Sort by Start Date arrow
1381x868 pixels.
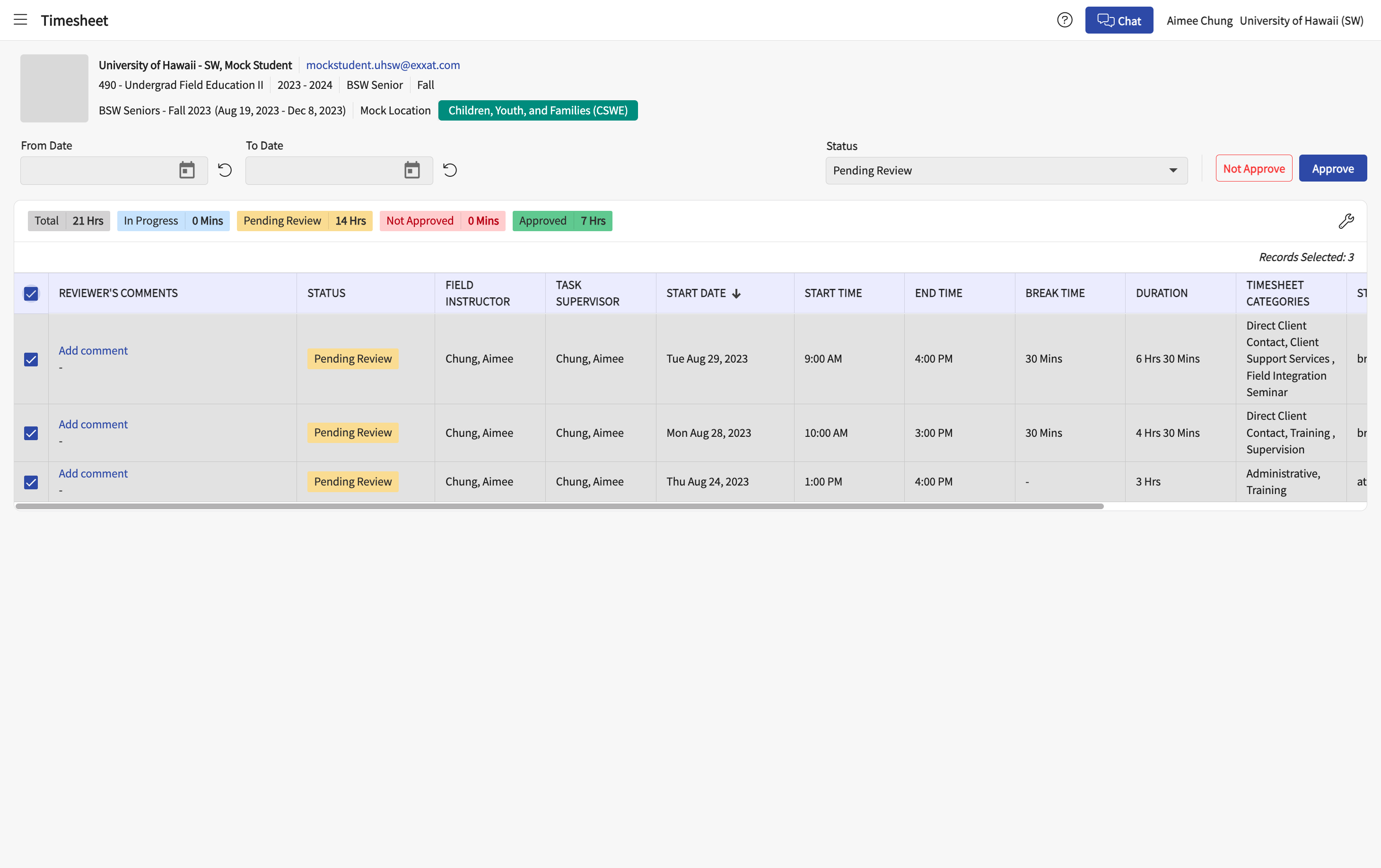736,294
